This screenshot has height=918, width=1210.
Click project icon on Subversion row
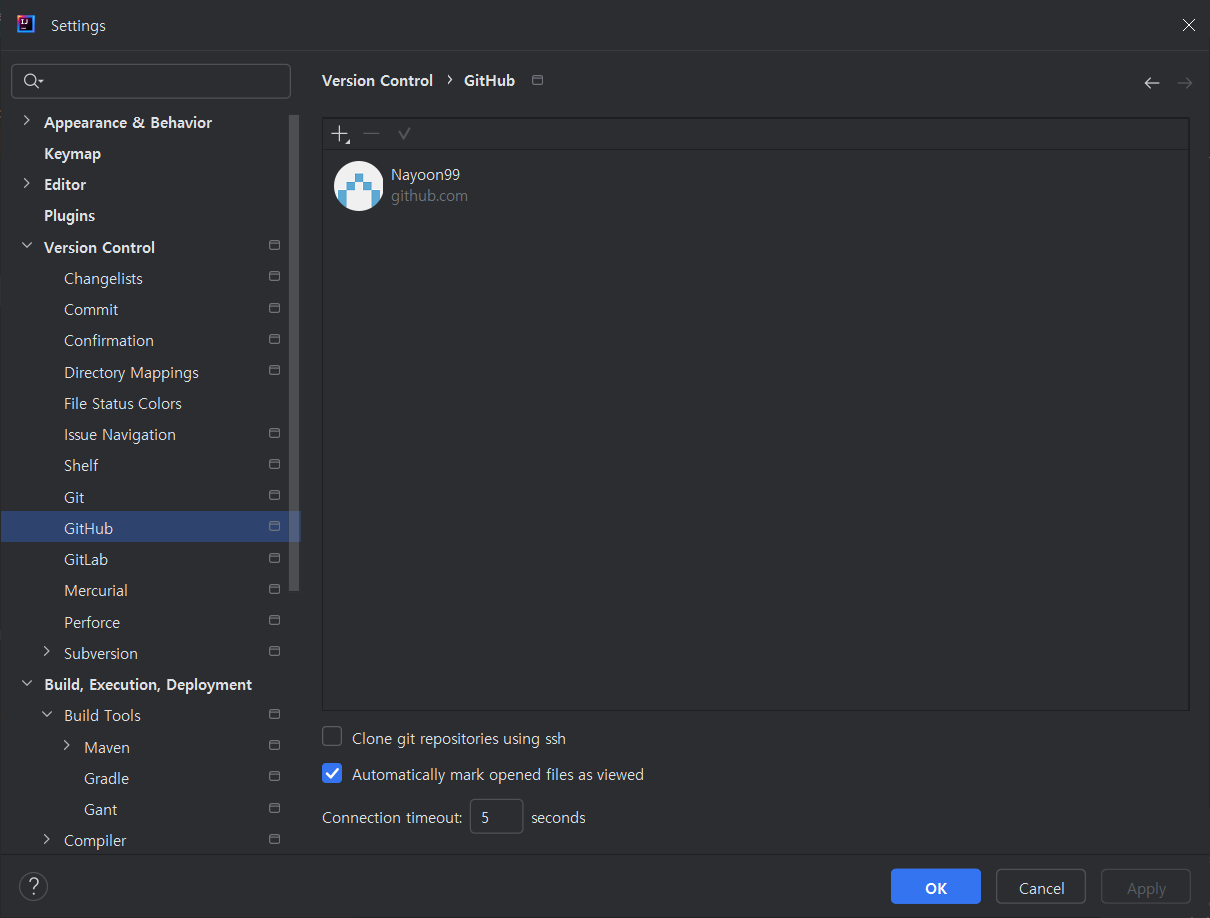coord(274,652)
